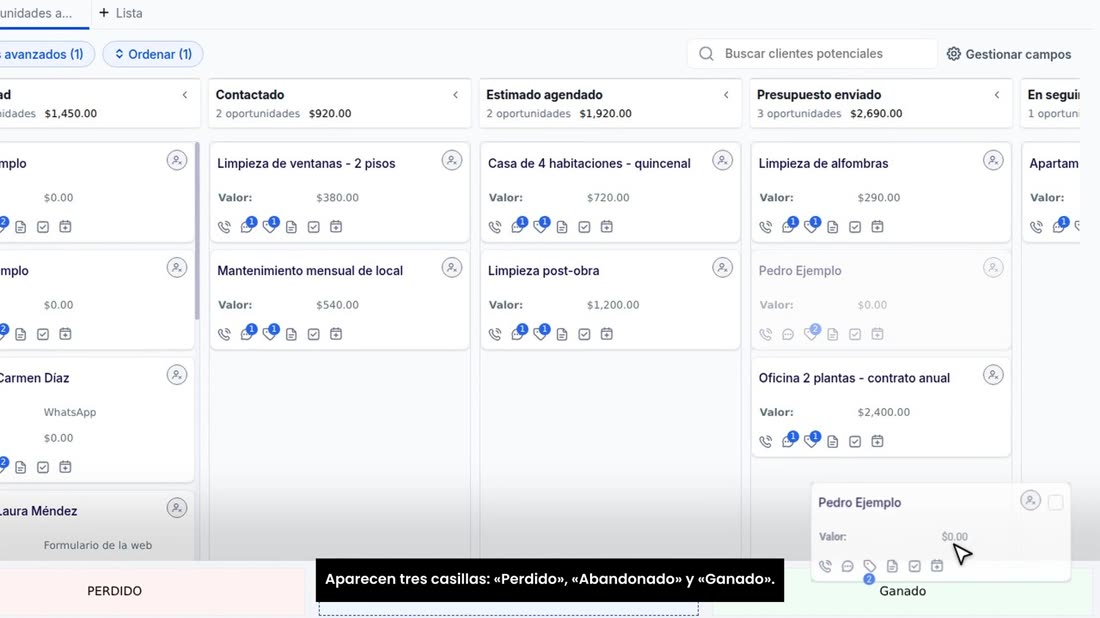Collapse the $1,450.00 column
This screenshot has width=1100, height=618.
[185, 95]
